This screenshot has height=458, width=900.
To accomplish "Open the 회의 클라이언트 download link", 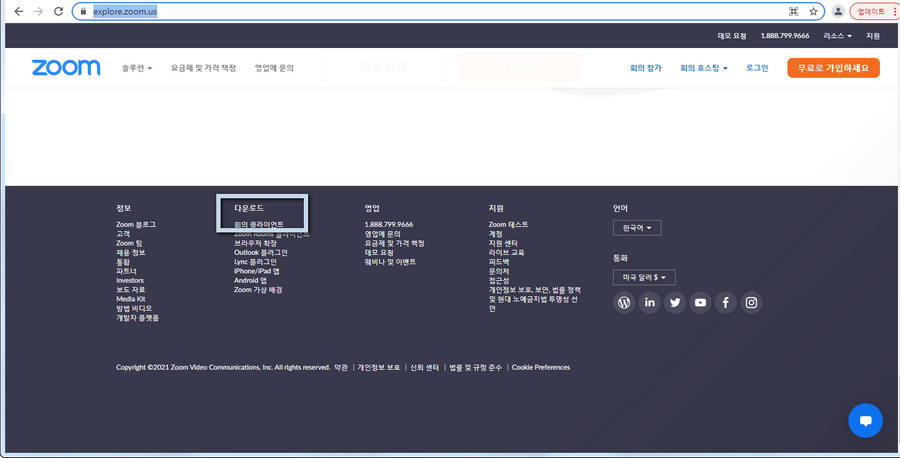I will [258, 224].
